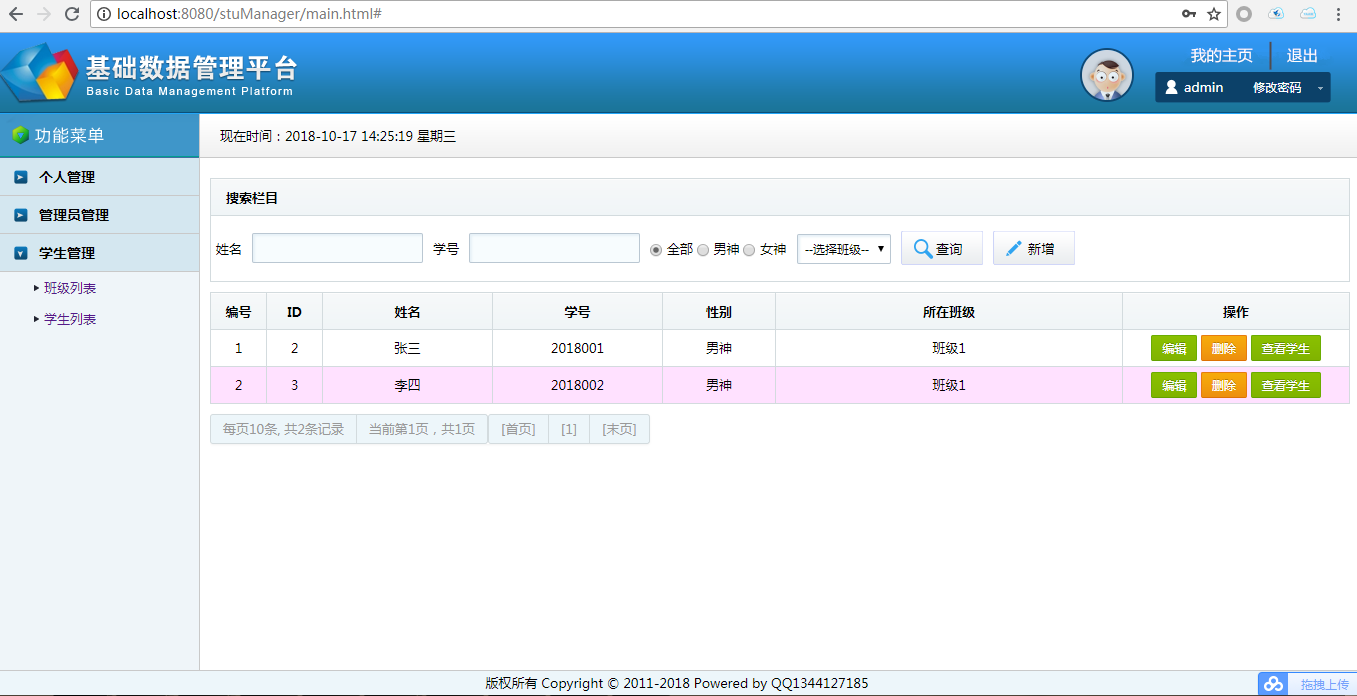Click 当前第1页，共1页 text

click(x=422, y=429)
